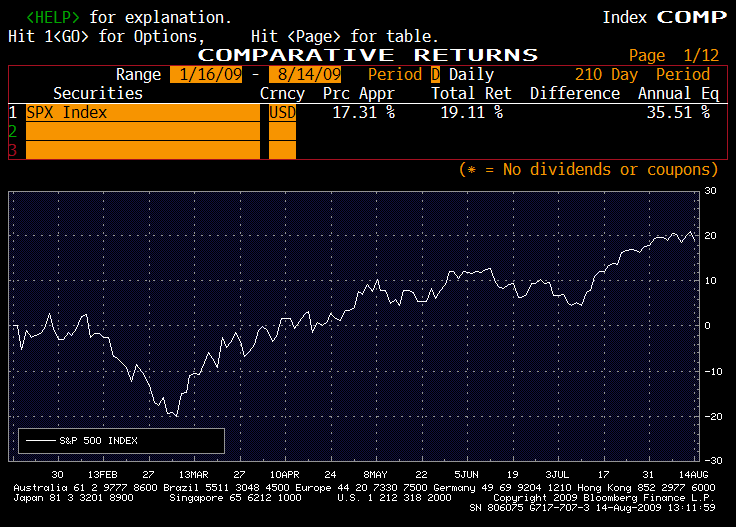Click the No dividends or coupons note
736x527 pixels.
click(x=588, y=169)
